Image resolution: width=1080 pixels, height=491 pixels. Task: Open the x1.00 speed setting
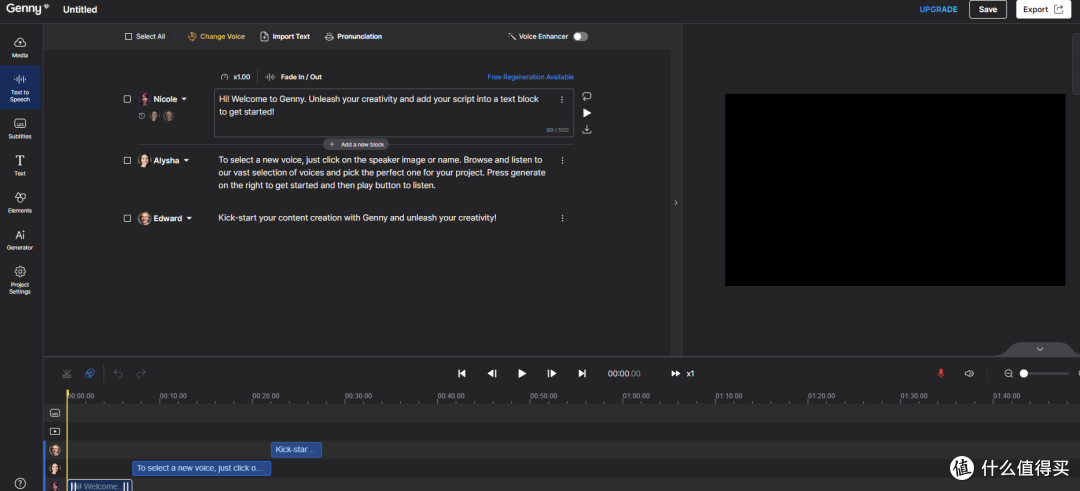pyautogui.click(x=236, y=77)
